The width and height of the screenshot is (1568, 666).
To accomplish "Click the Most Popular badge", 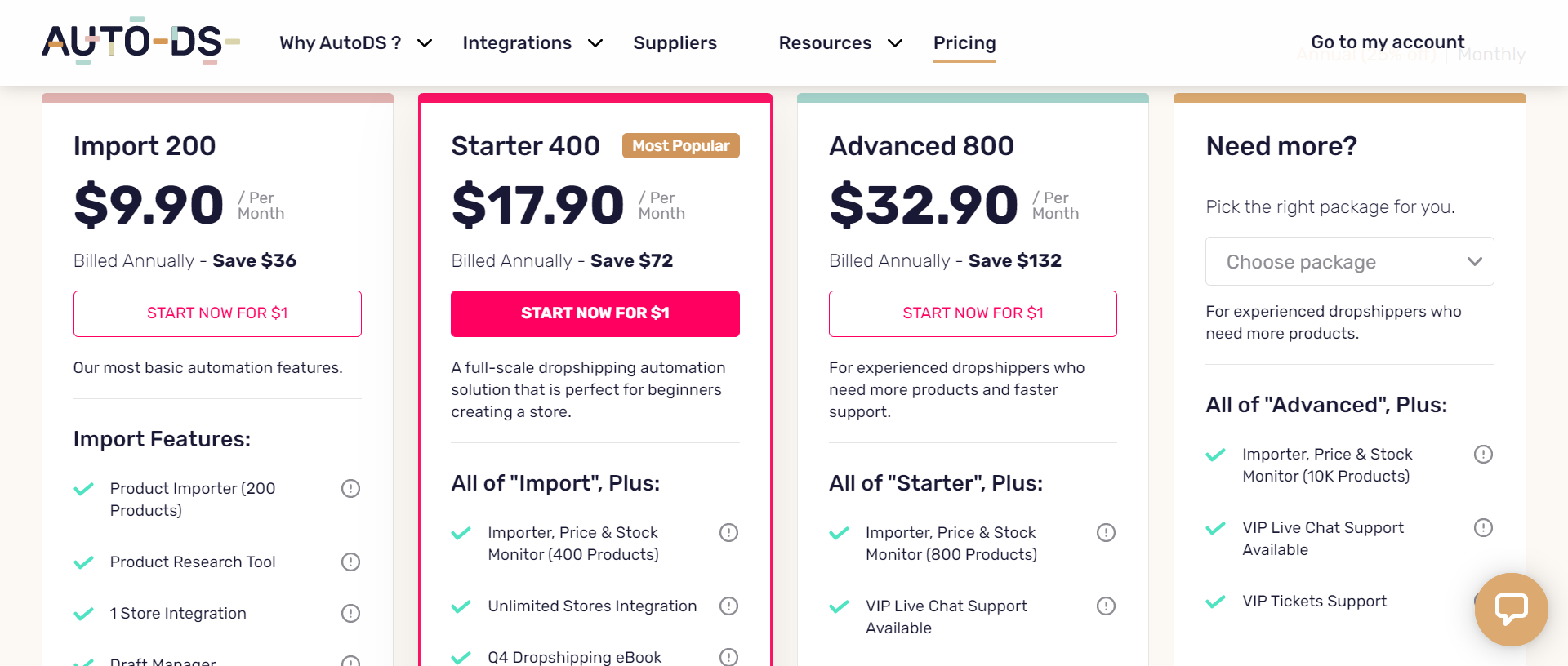I will (680, 145).
